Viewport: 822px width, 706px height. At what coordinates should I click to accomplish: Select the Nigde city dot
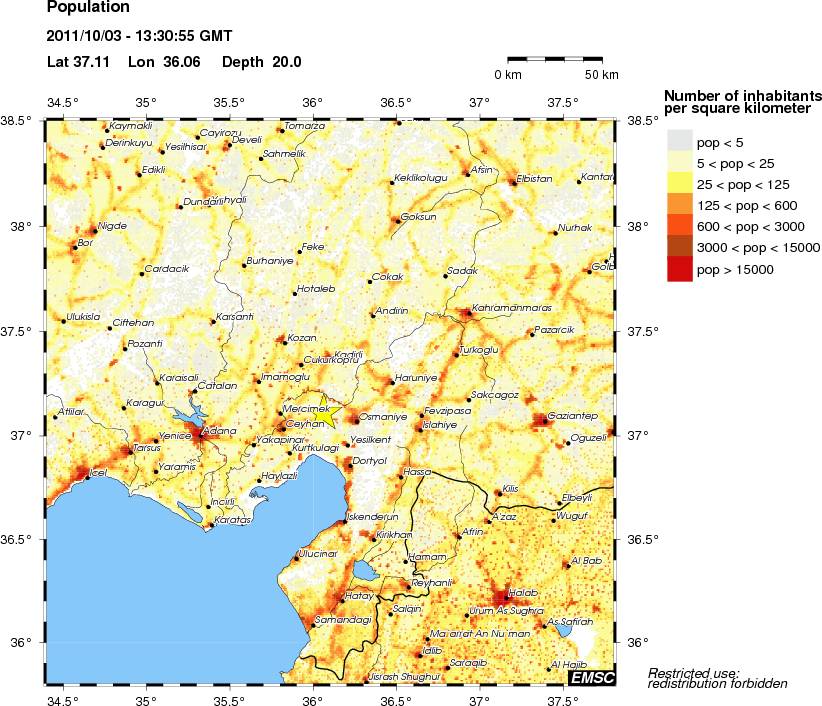click(94, 231)
